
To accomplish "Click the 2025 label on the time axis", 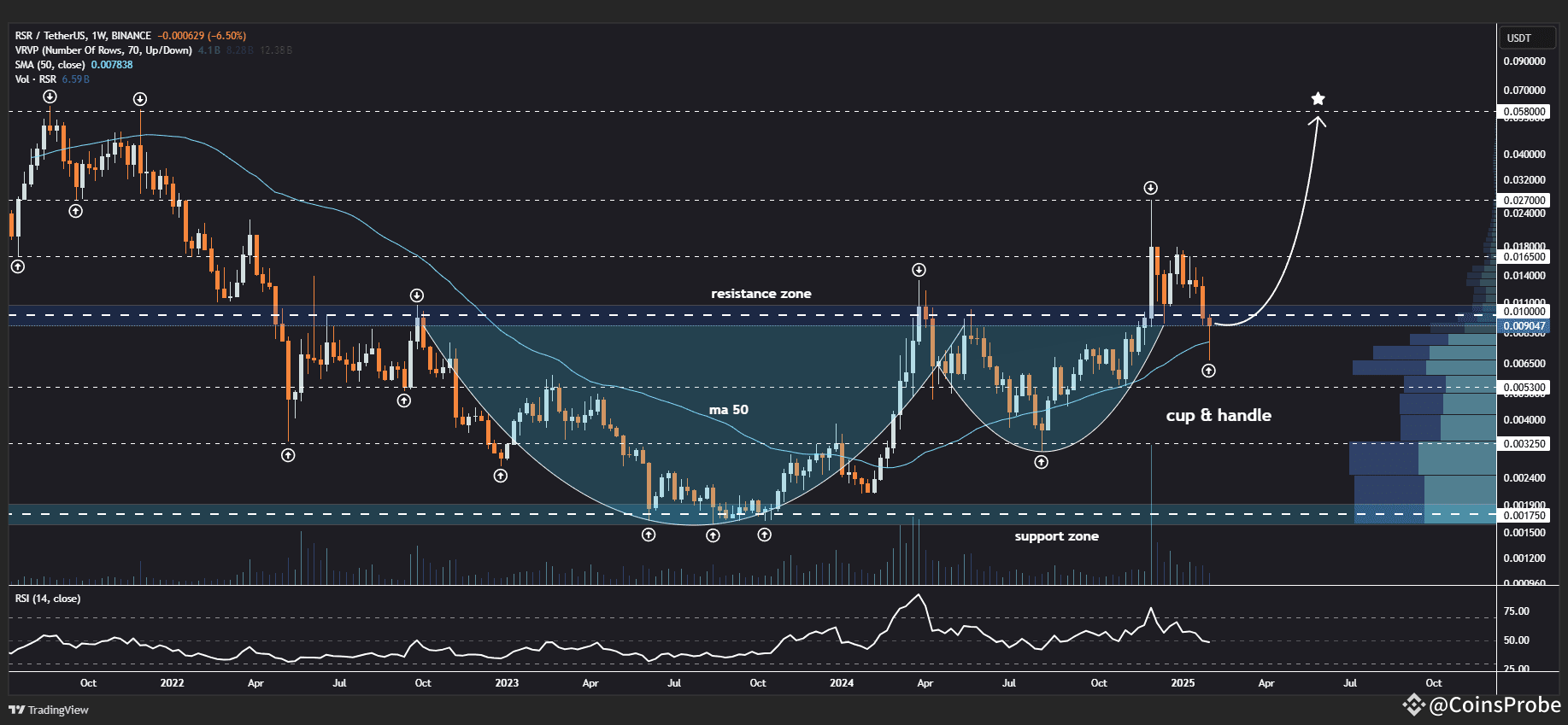I will (x=1183, y=683).
